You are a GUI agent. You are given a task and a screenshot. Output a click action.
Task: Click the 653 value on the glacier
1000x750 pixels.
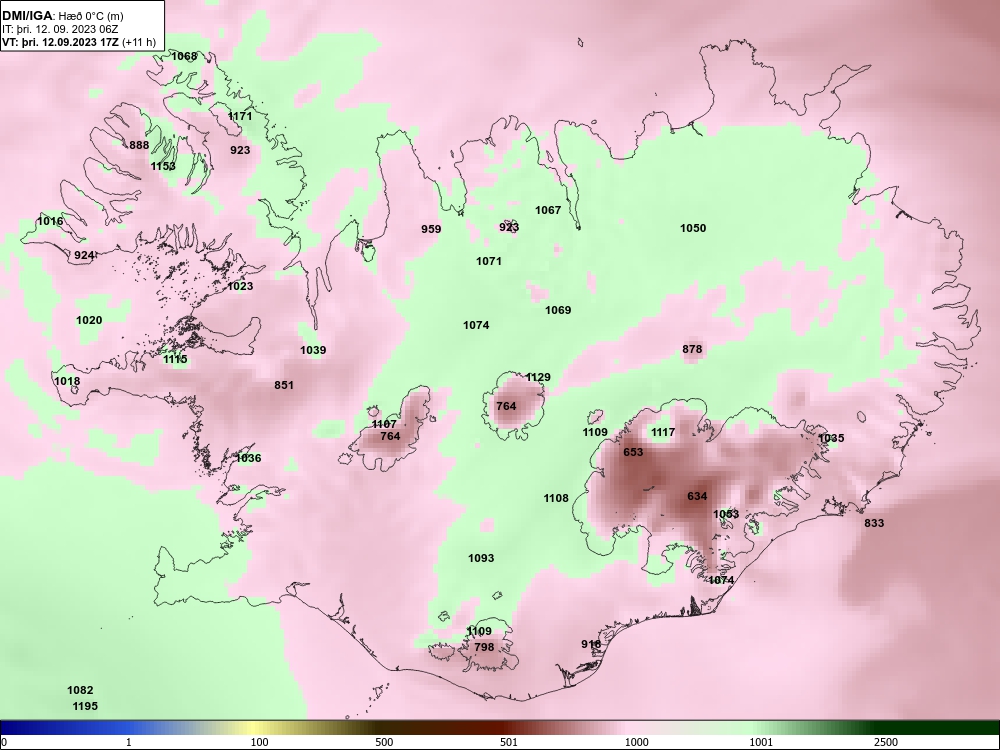[x=633, y=452]
